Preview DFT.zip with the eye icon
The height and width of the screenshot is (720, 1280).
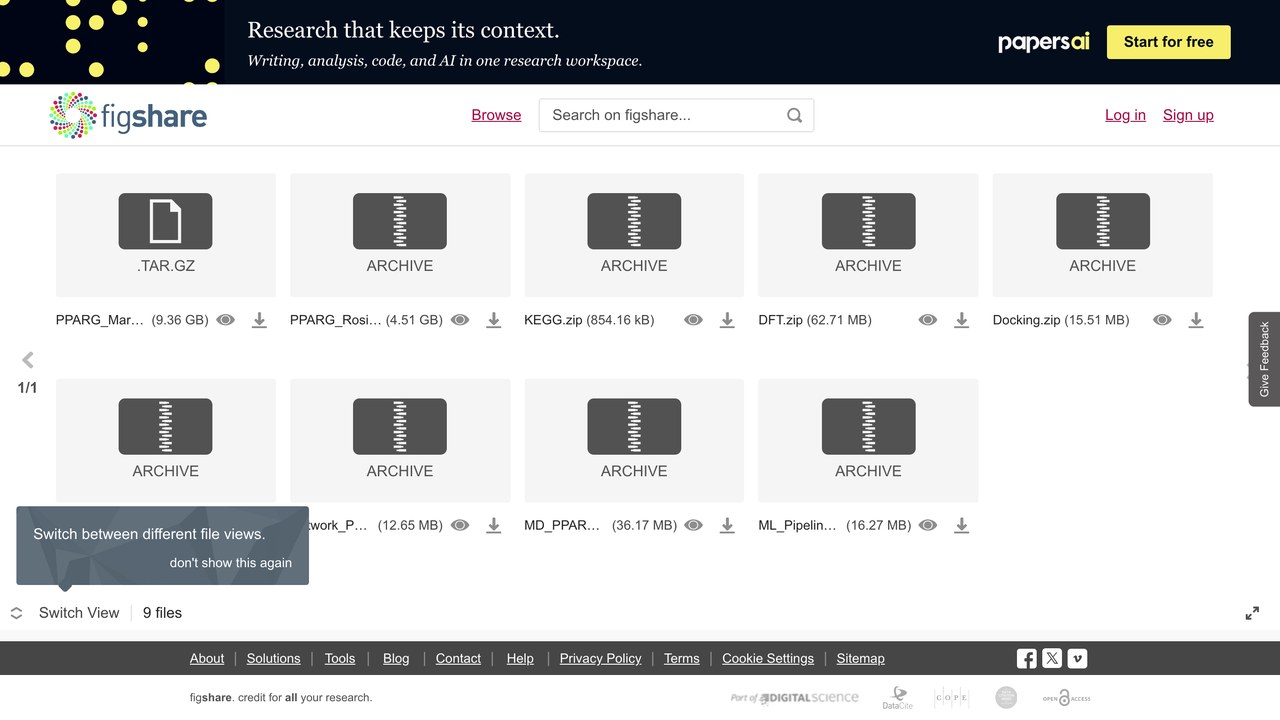tap(927, 320)
